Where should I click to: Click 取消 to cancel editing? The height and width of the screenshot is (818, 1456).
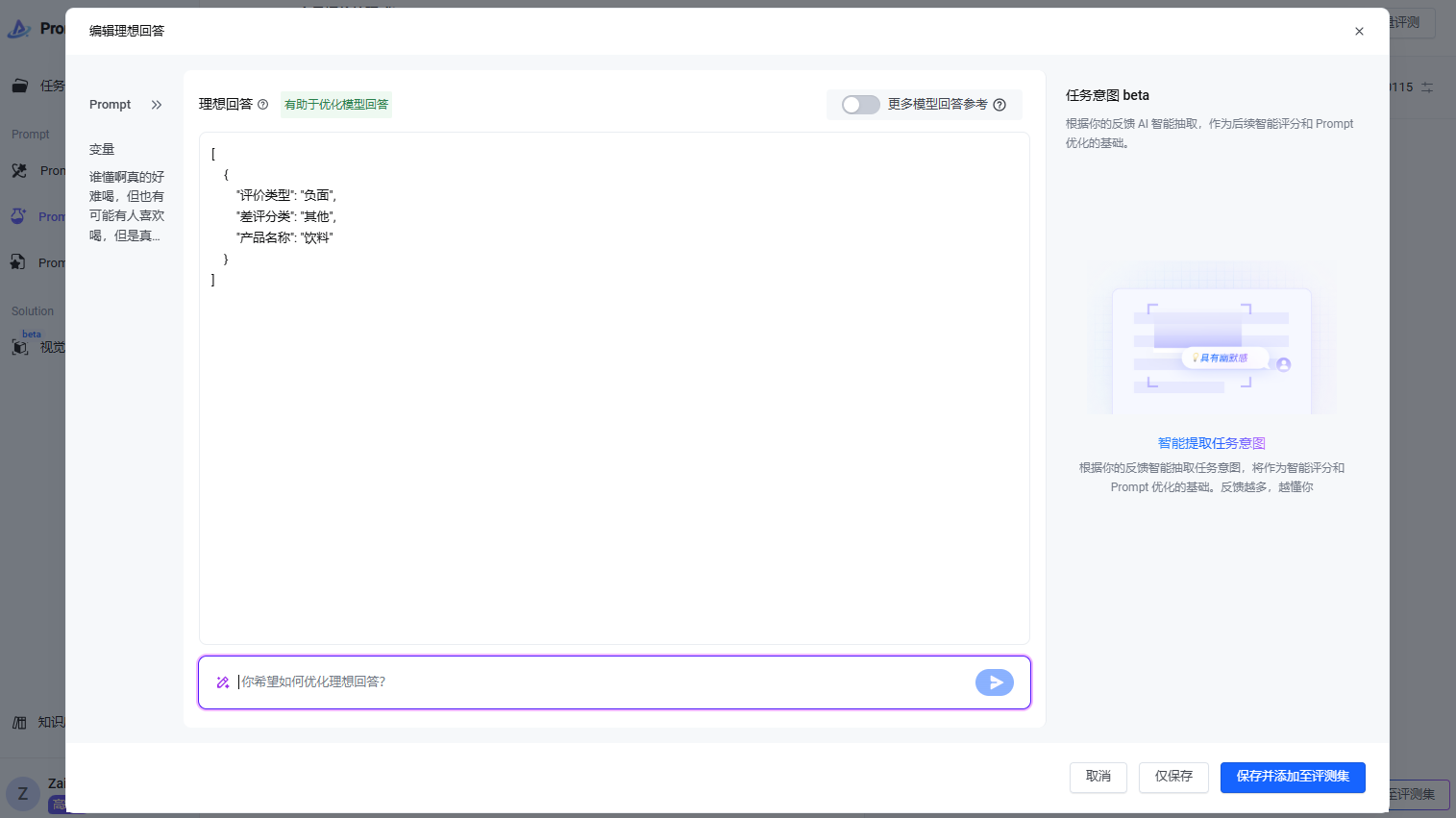coord(1098,777)
